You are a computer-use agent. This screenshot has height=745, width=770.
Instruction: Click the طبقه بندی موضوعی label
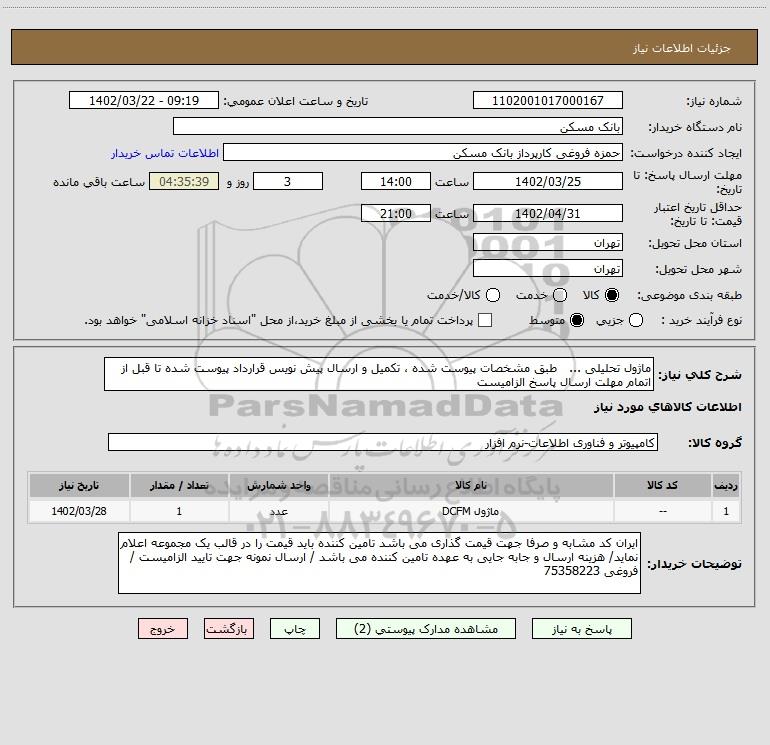pyautogui.click(x=689, y=296)
